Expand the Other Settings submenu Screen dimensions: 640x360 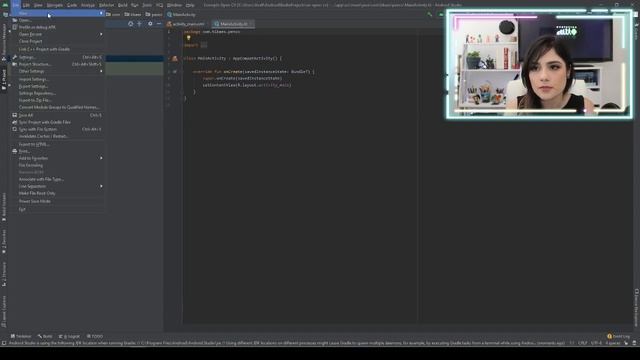coord(58,71)
